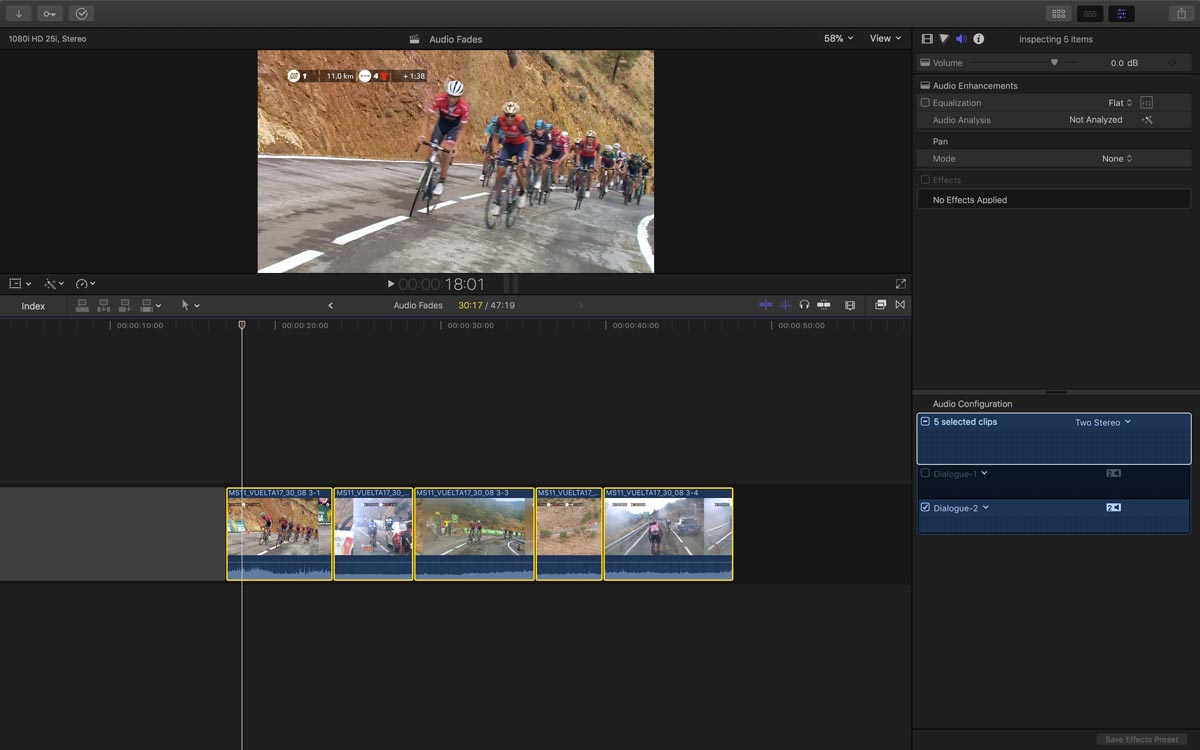Open the effects browser icon
The height and width of the screenshot is (750, 1200).
coord(880,305)
